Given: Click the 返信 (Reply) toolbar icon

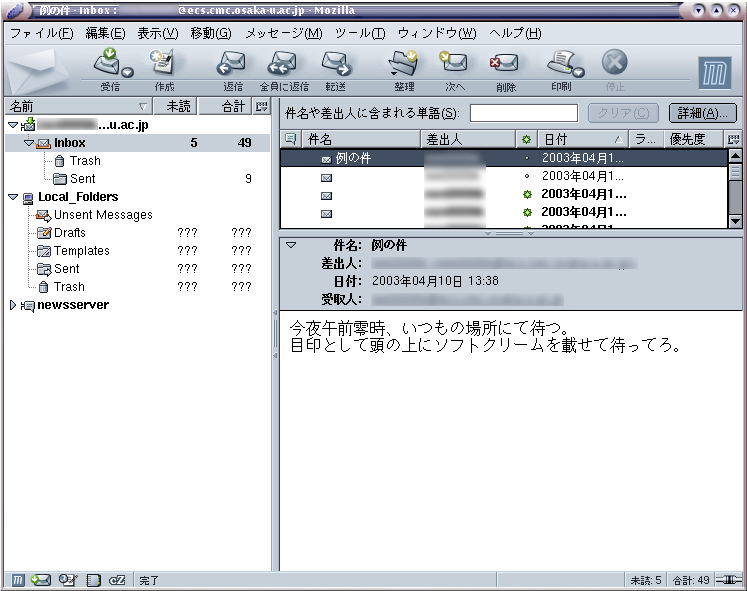Looking at the screenshot, I should [x=232, y=64].
